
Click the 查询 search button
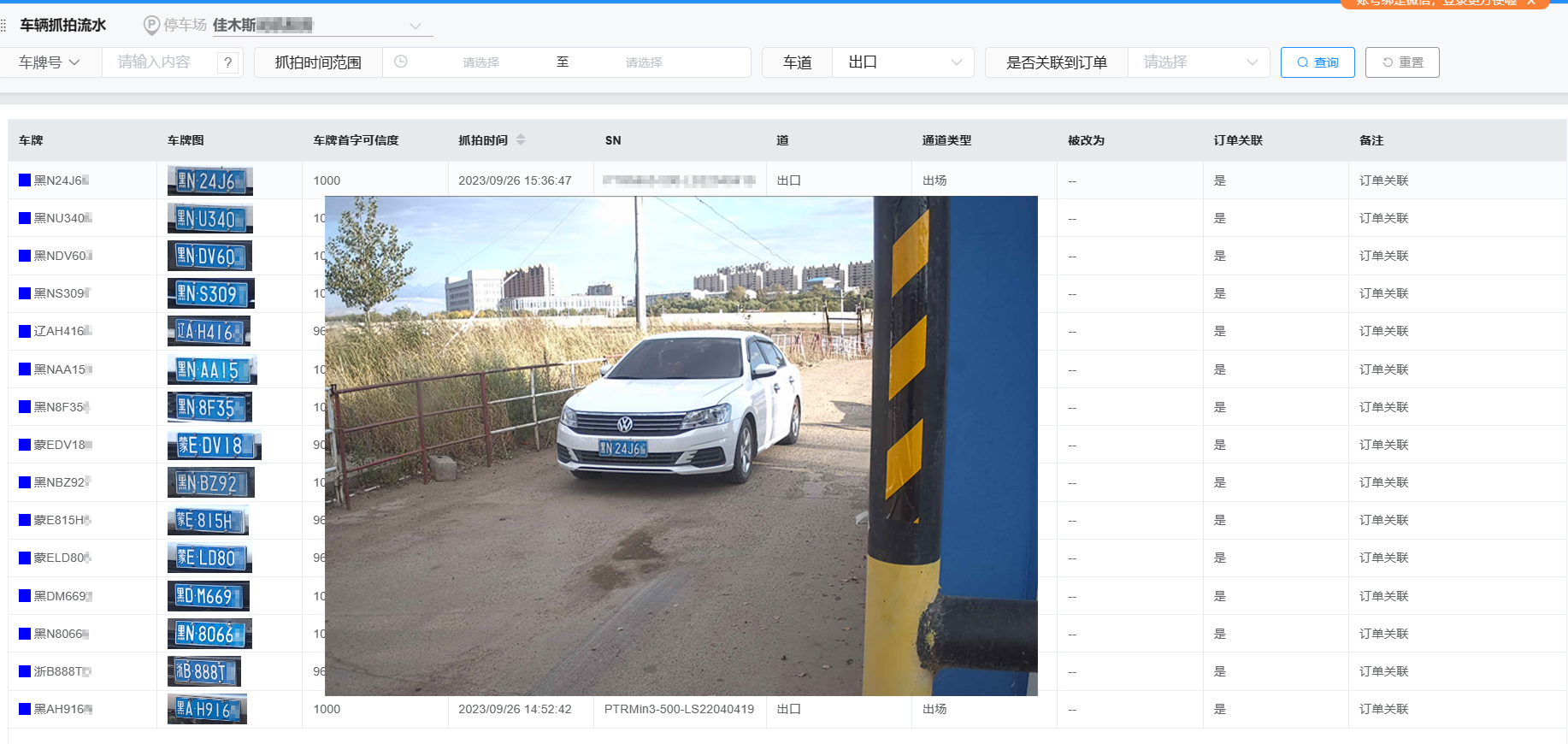click(1317, 62)
